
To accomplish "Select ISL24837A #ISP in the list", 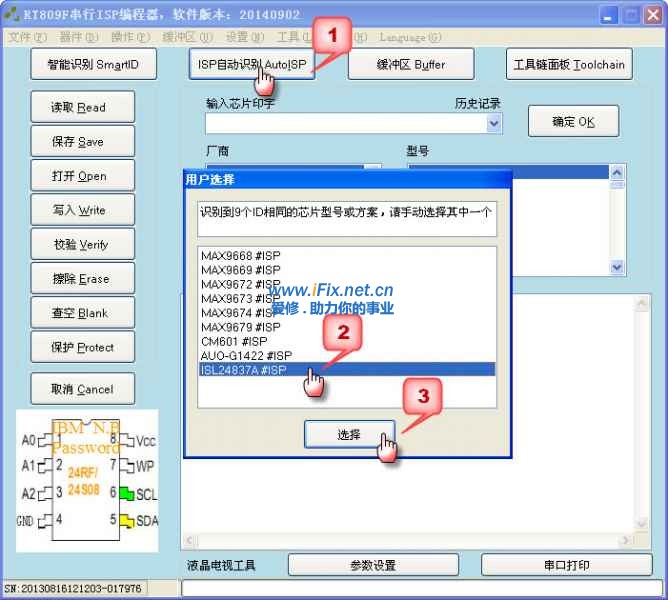I will click(344, 369).
